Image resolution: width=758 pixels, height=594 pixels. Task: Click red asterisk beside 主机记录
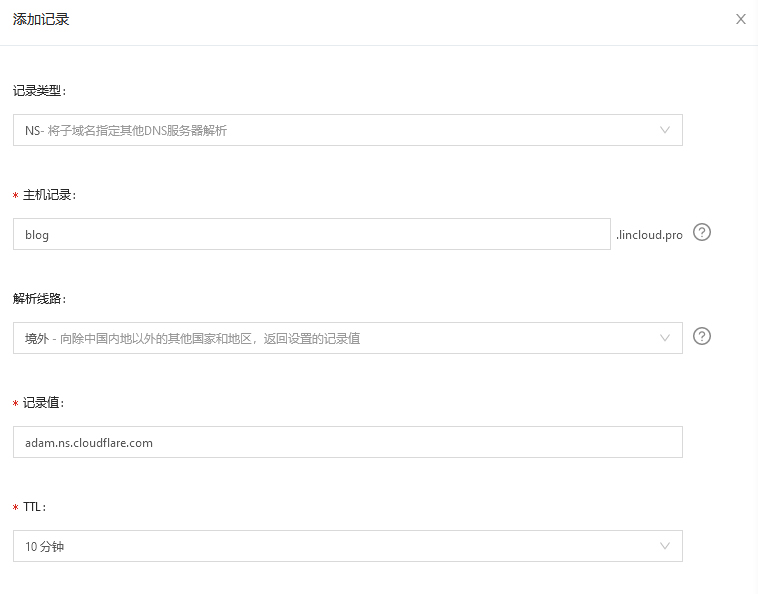pyautogui.click(x=16, y=196)
